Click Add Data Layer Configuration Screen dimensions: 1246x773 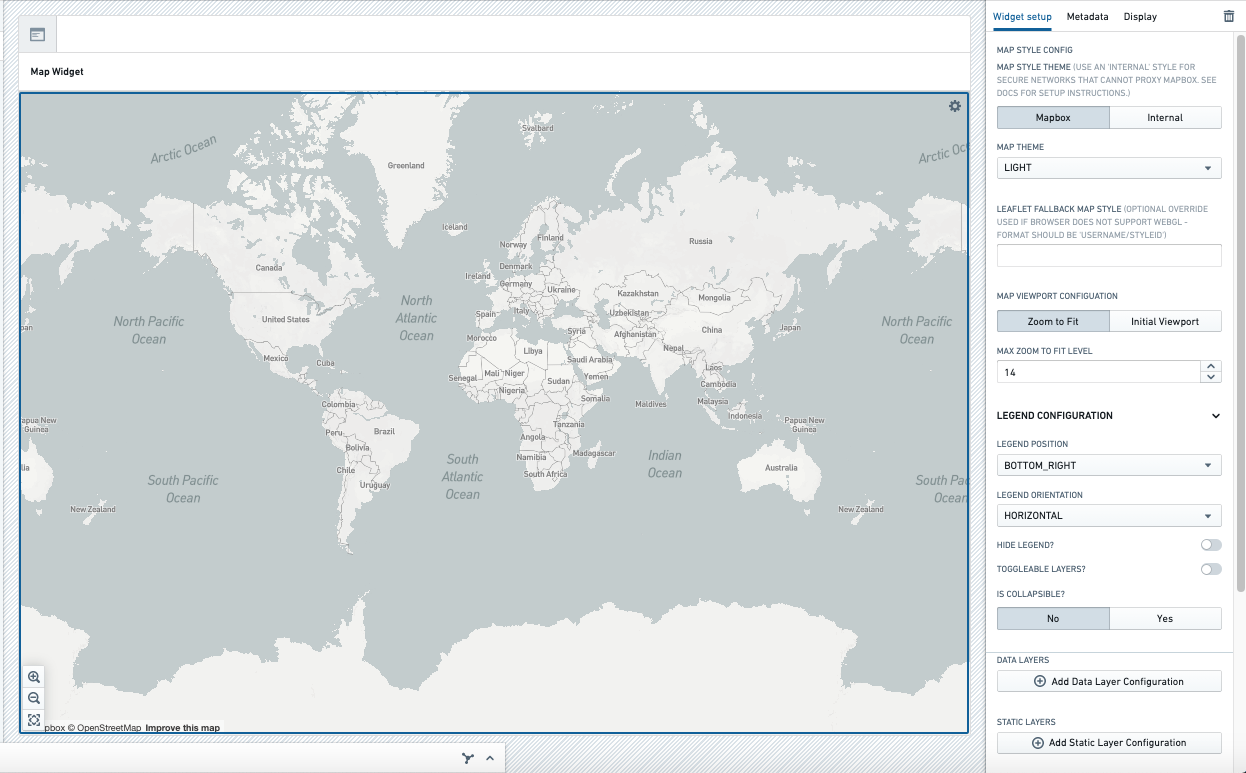click(1109, 682)
